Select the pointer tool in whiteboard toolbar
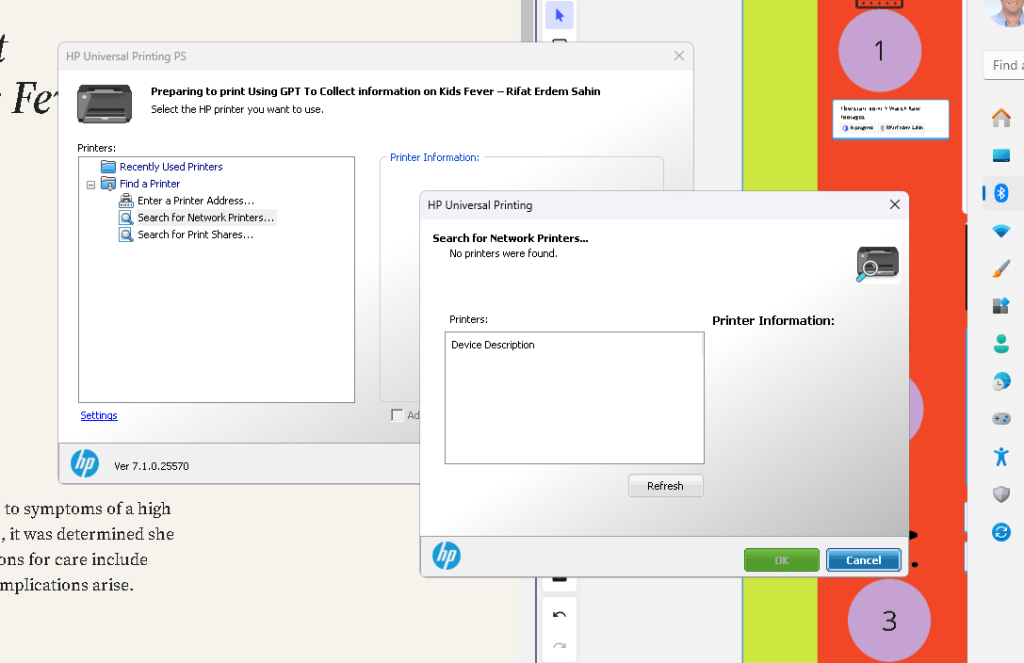 pos(560,15)
